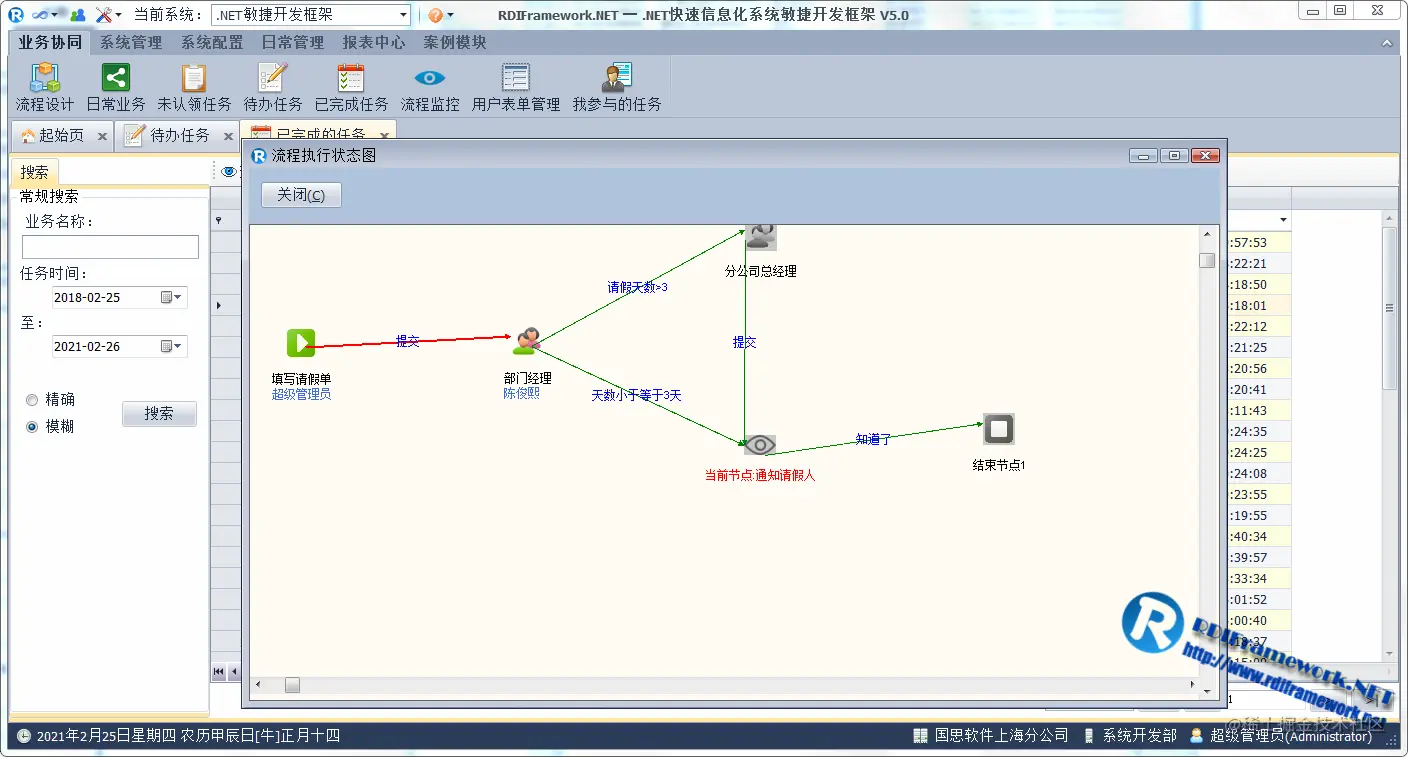Image resolution: width=1408 pixels, height=757 pixels.
Task: Click the diagram vertical scrollbar thumb
Action: coord(1207,261)
